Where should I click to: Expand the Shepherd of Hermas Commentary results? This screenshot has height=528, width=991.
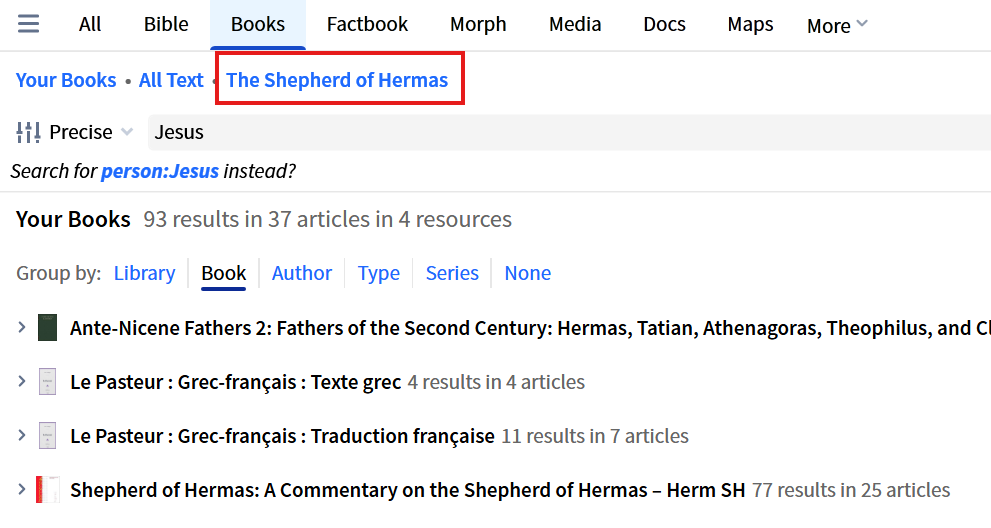pos(21,490)
